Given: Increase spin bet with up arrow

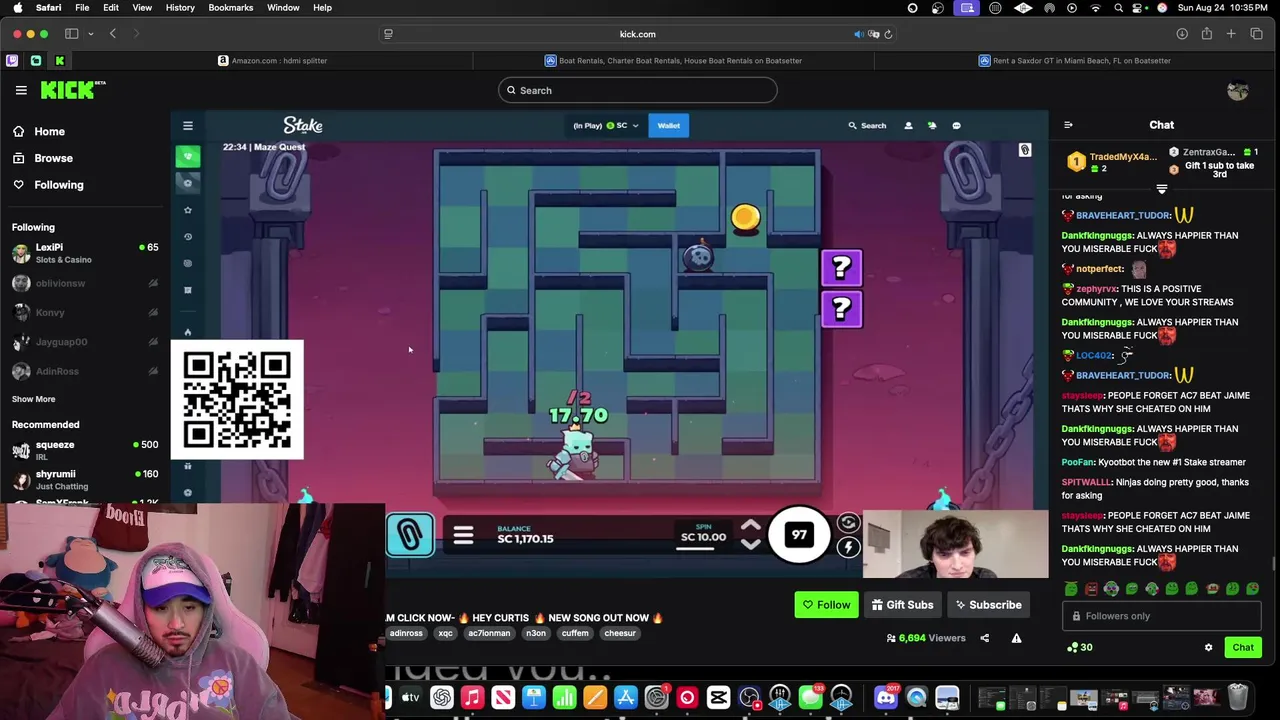Looking at the screenshot, I should 751,526.
